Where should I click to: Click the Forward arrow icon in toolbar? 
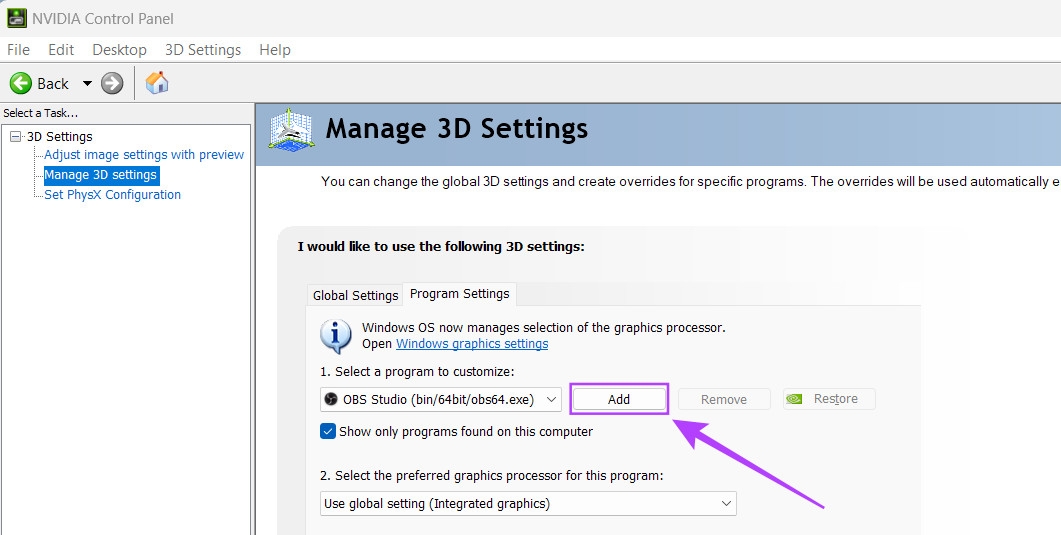(112, 83)
